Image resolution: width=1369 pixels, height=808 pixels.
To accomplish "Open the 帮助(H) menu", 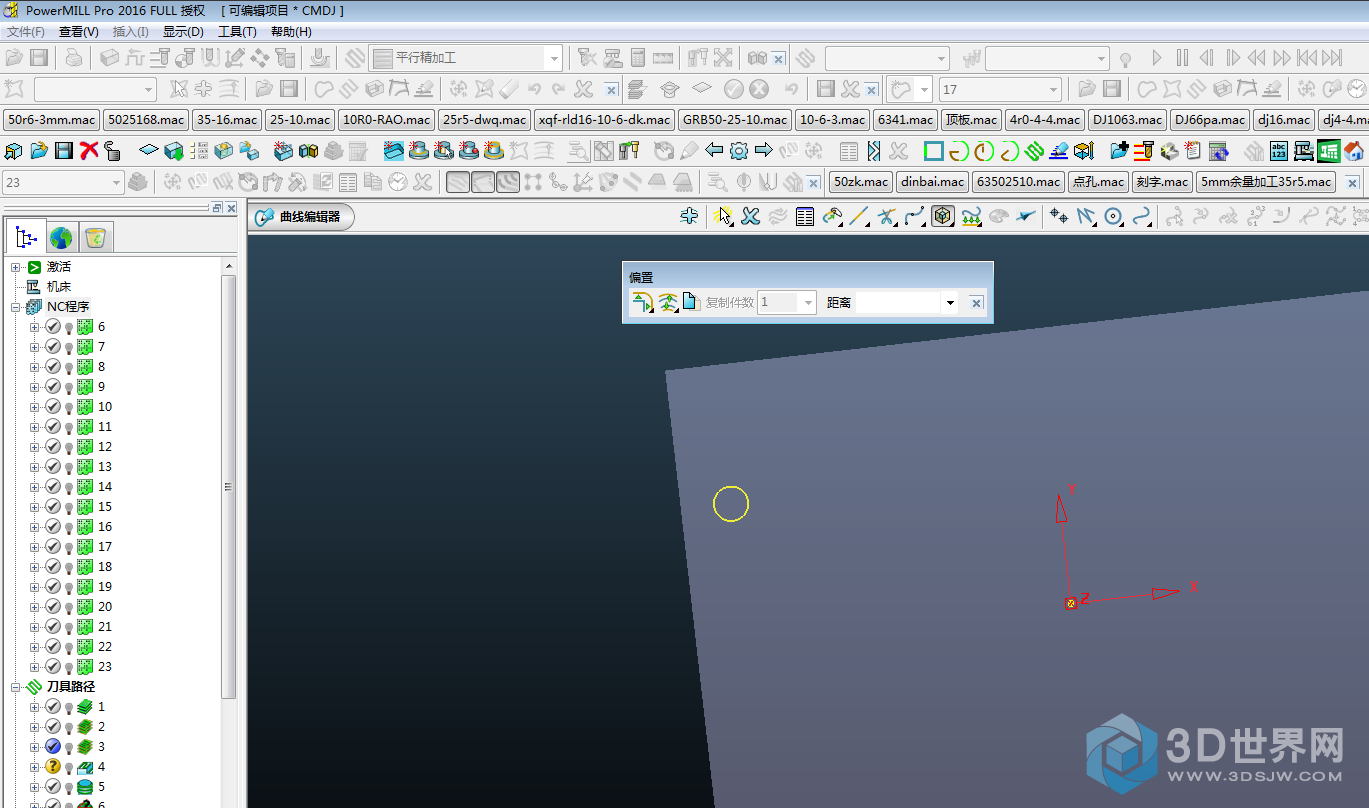I will coord(291,31).
